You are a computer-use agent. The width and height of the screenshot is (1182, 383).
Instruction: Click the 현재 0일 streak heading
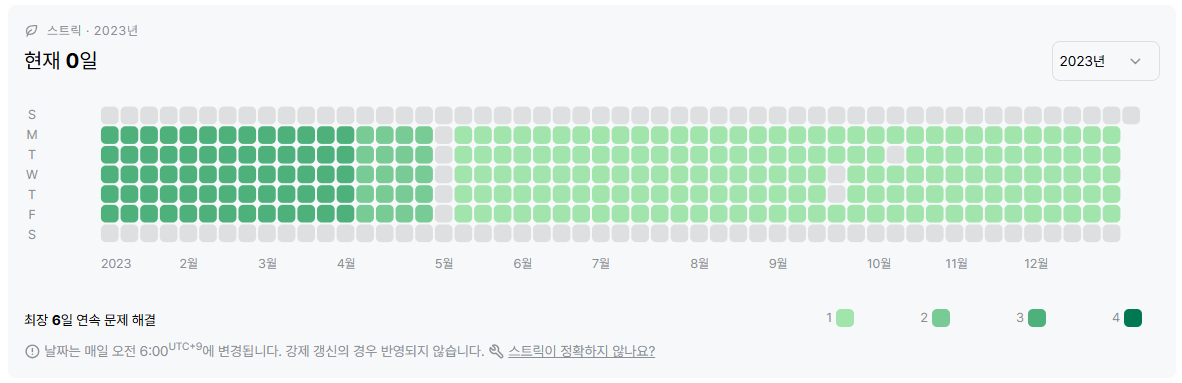pos(61,61)
